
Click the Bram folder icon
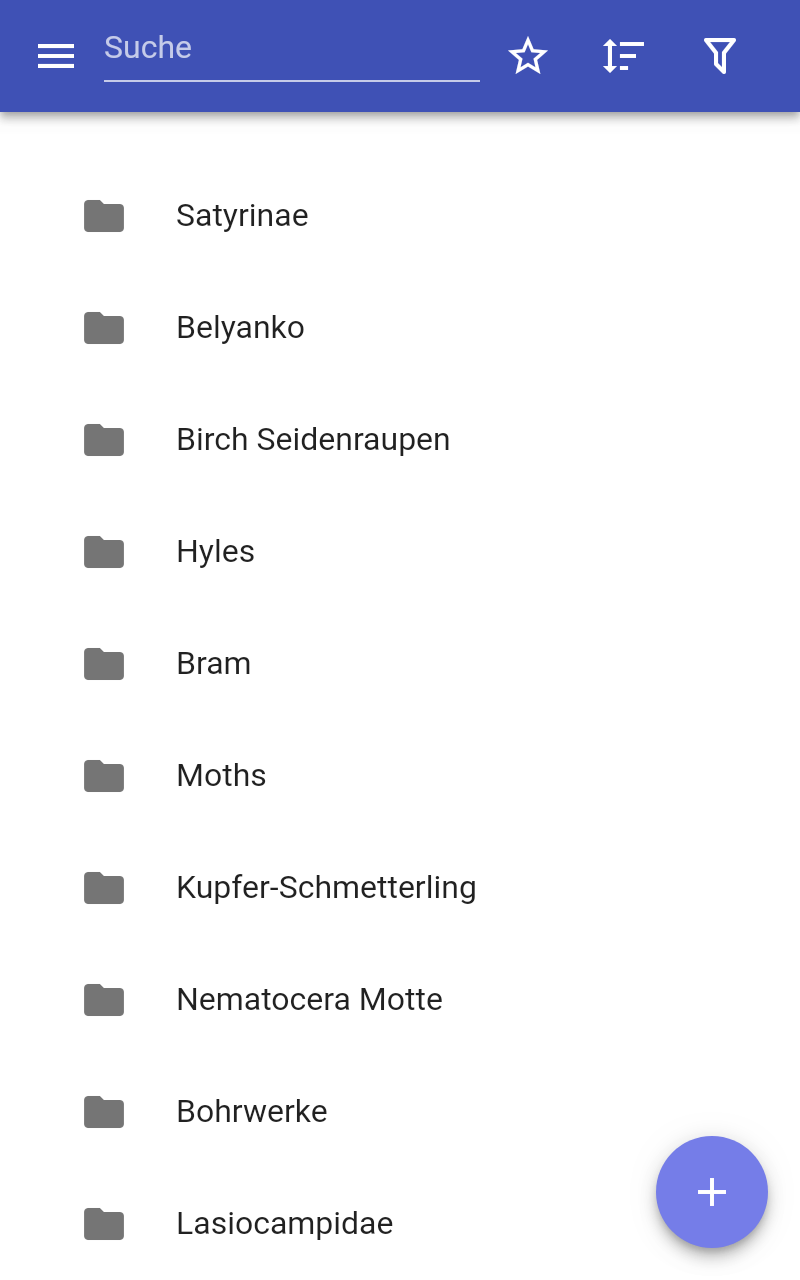pyautogui.click(x=104, y=664)
